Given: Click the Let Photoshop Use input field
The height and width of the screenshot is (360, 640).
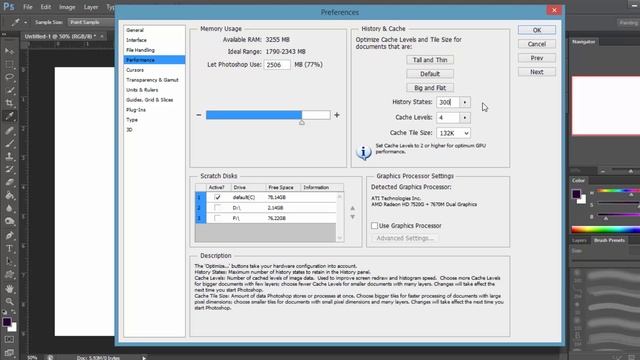Looking at the screenshot, I should point(277,64).
